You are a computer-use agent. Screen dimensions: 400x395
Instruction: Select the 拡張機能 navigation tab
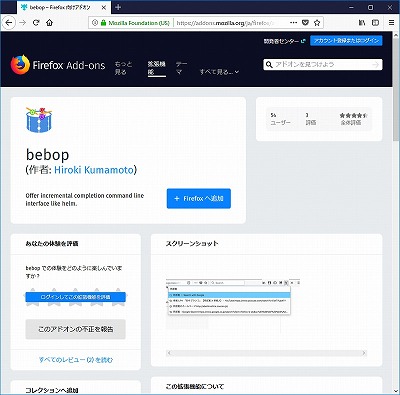pyautogui.click(x=157, y=68)
